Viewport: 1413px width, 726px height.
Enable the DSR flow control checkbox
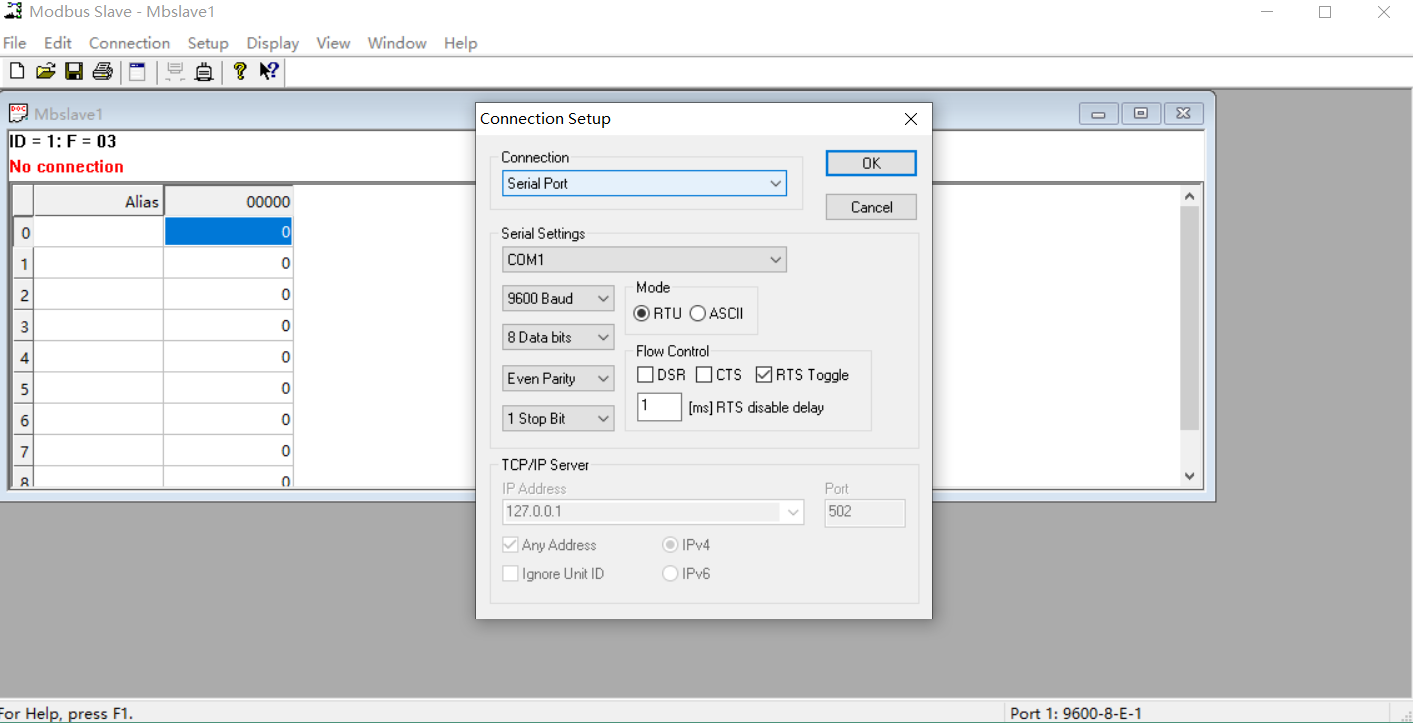pyautogui.click(x=646, y=375)
